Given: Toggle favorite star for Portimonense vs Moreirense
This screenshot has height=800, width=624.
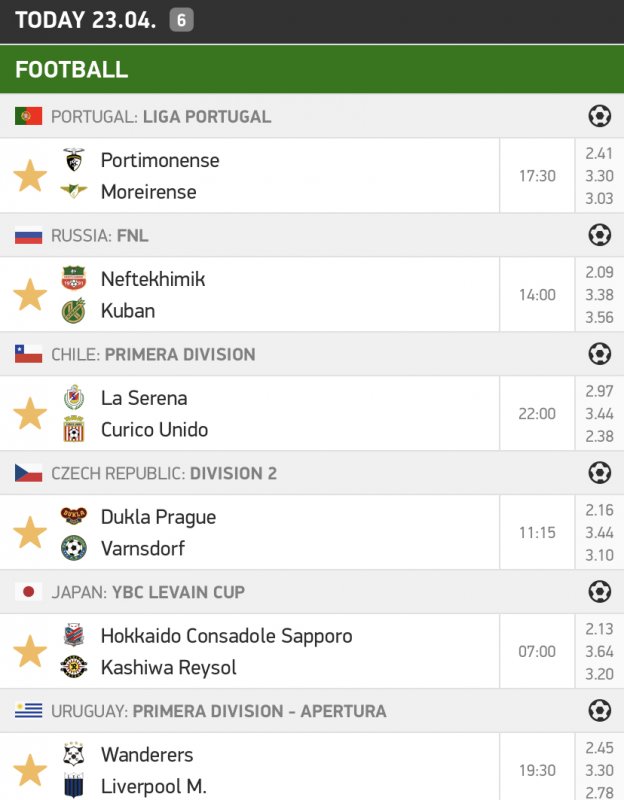Looking at the screenshot, I should pos(30,176).
